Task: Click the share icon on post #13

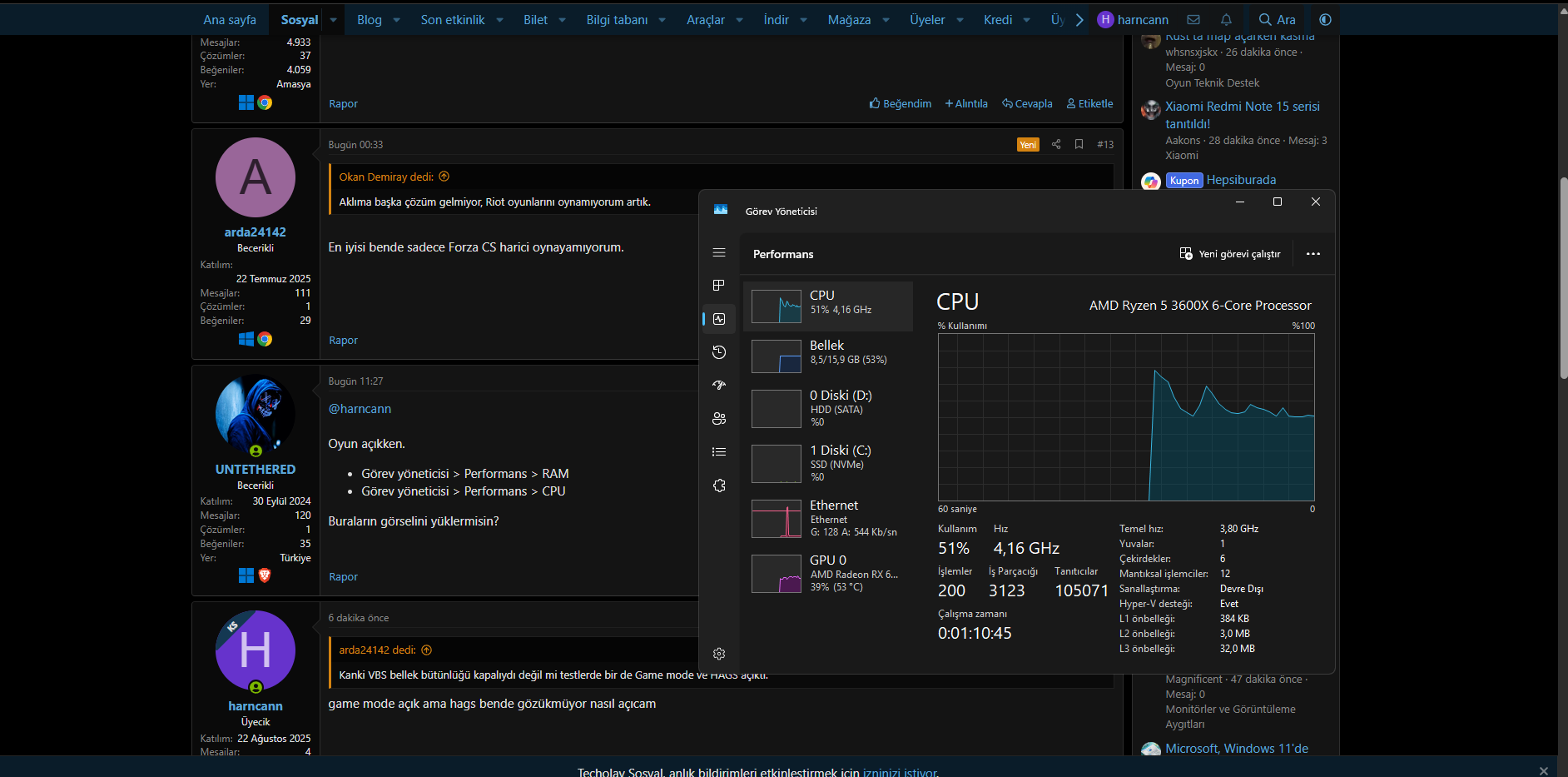Action: pyautogui.click(x=1056, y=144)
